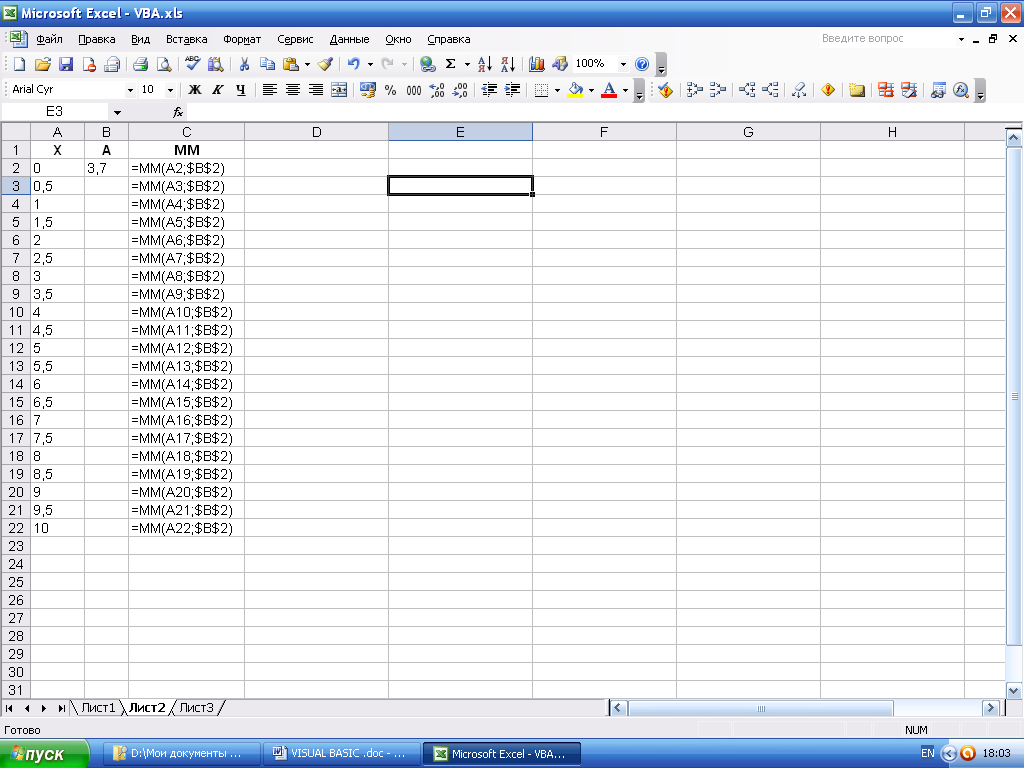Click the AutoSum sigma icon
Viewport: 1024px width, 768px height.
coord(451,64)
